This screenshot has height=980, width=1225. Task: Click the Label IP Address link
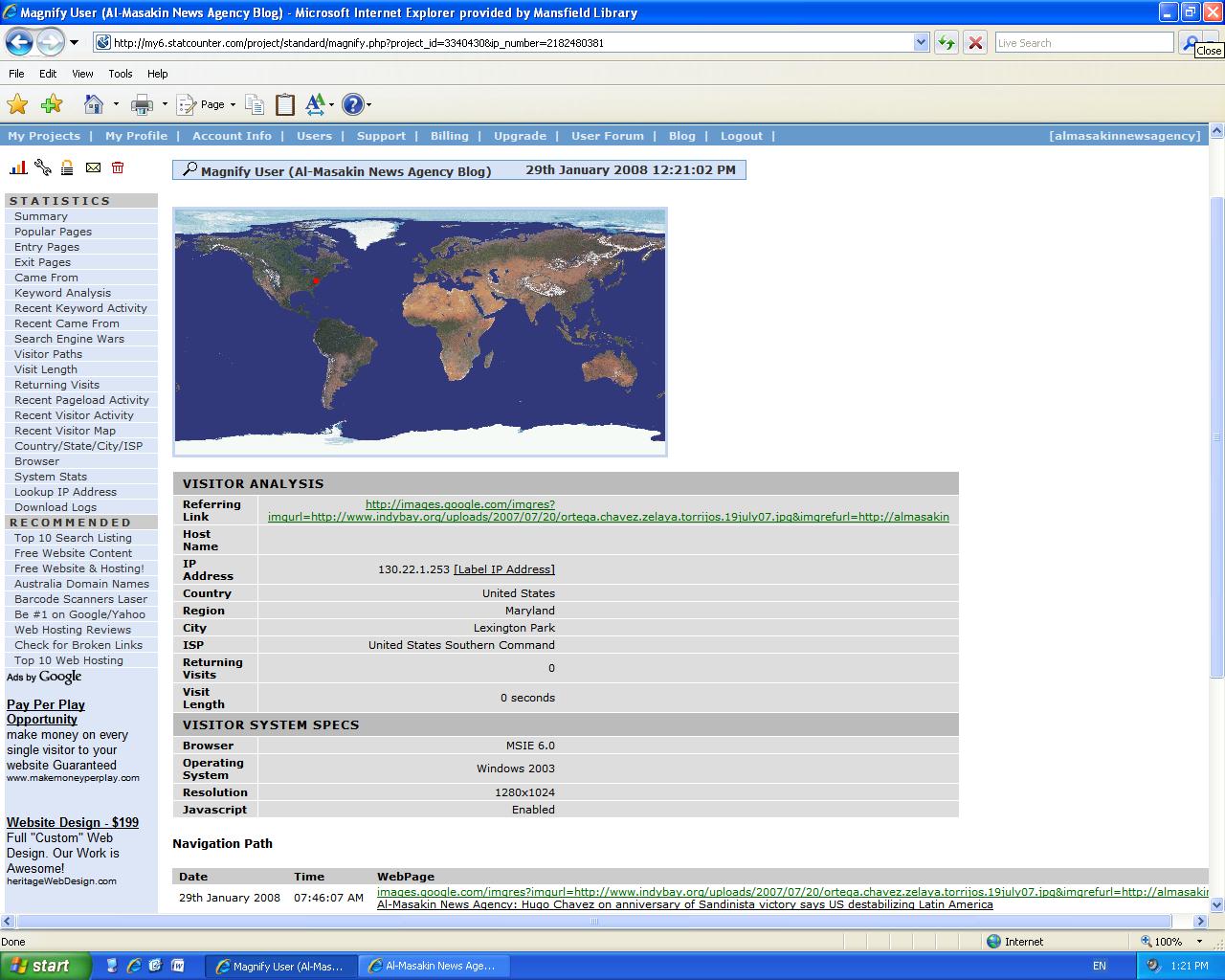tap(504, 569)
